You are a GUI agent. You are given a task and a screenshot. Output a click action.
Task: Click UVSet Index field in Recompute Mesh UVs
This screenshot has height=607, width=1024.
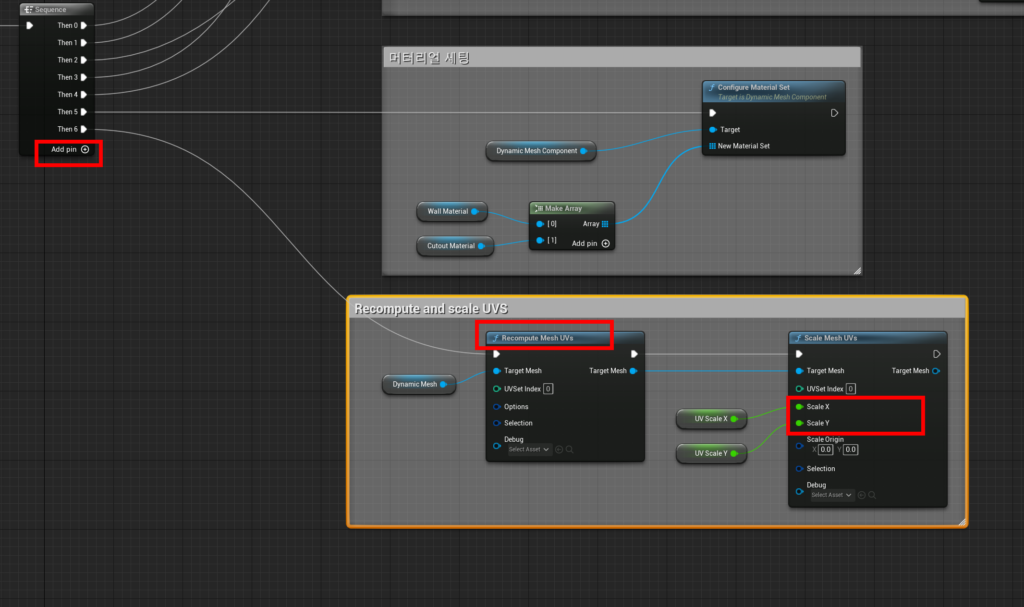(x=548, y=389)
